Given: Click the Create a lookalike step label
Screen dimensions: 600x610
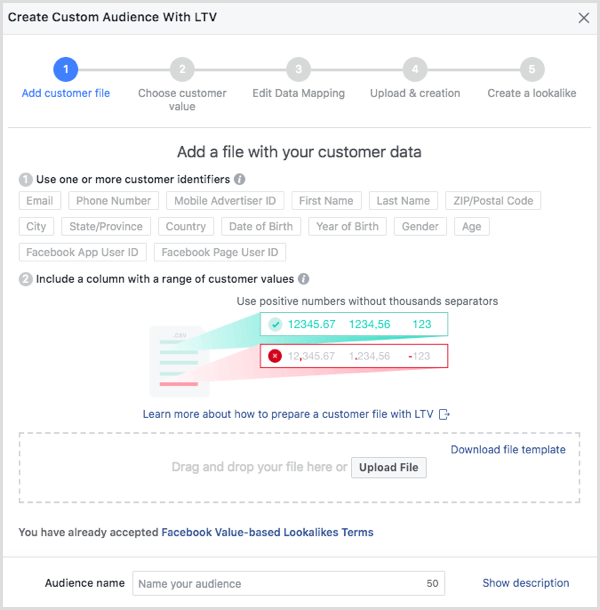Looking at the screenshot, I should [532, 93].
